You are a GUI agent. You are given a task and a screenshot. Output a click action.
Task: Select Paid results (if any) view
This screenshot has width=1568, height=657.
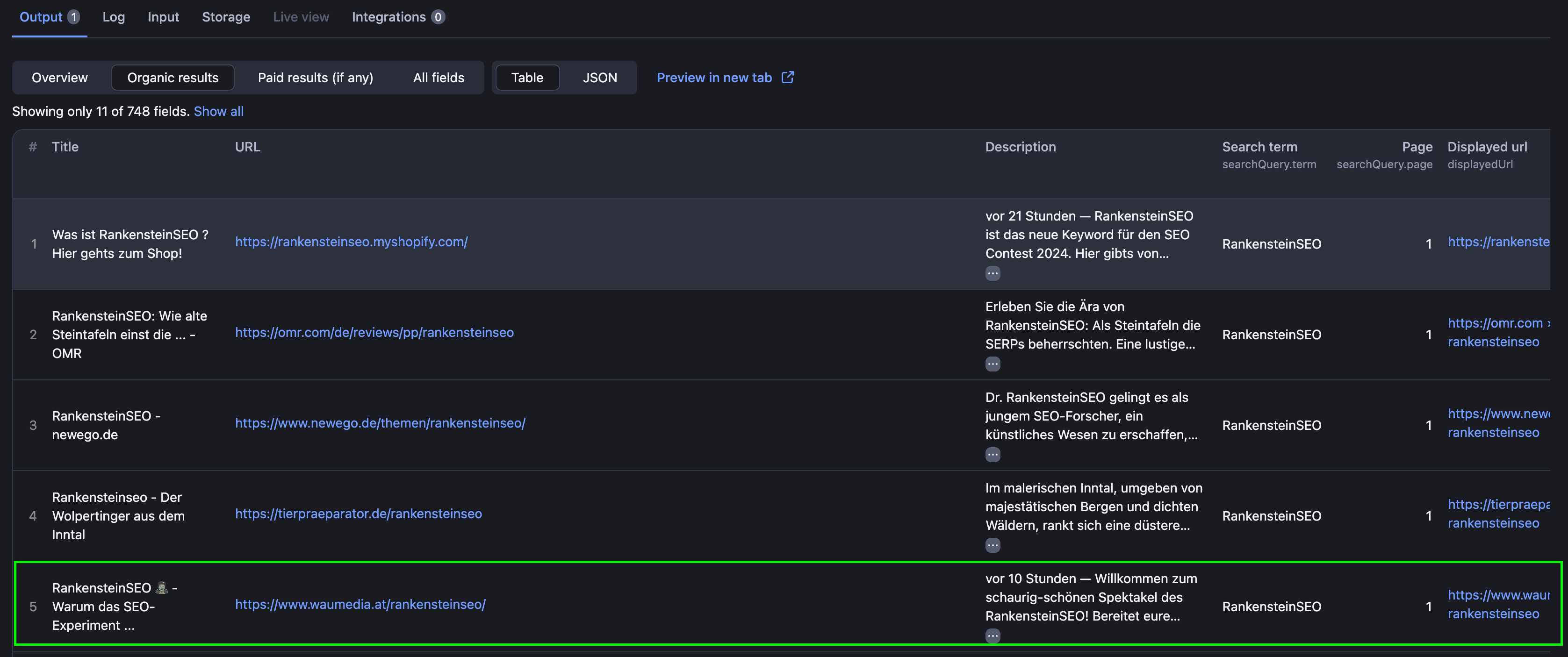point(315,77)
